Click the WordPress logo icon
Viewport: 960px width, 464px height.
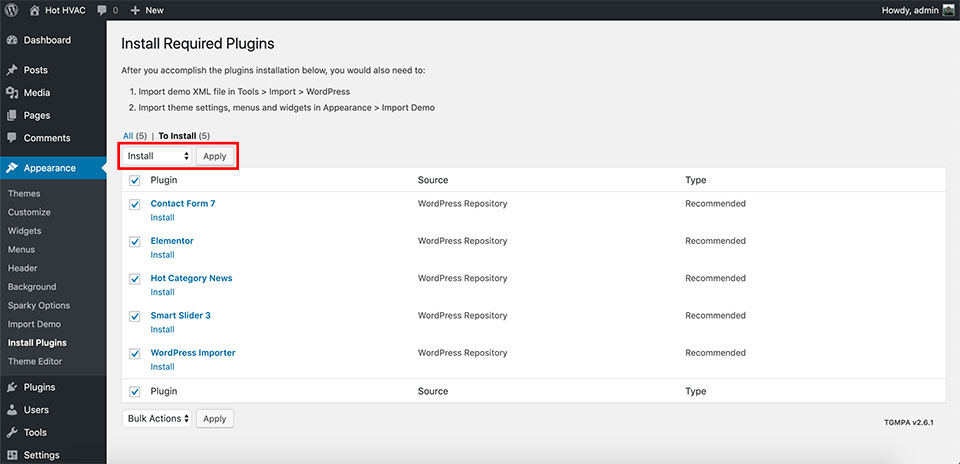(12, 10)
